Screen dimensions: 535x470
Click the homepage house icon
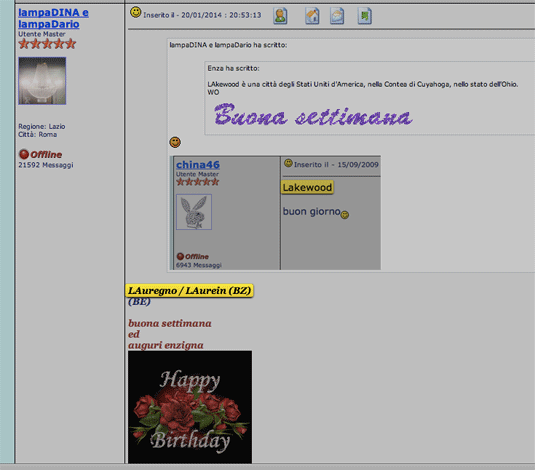tap(312, 16)
